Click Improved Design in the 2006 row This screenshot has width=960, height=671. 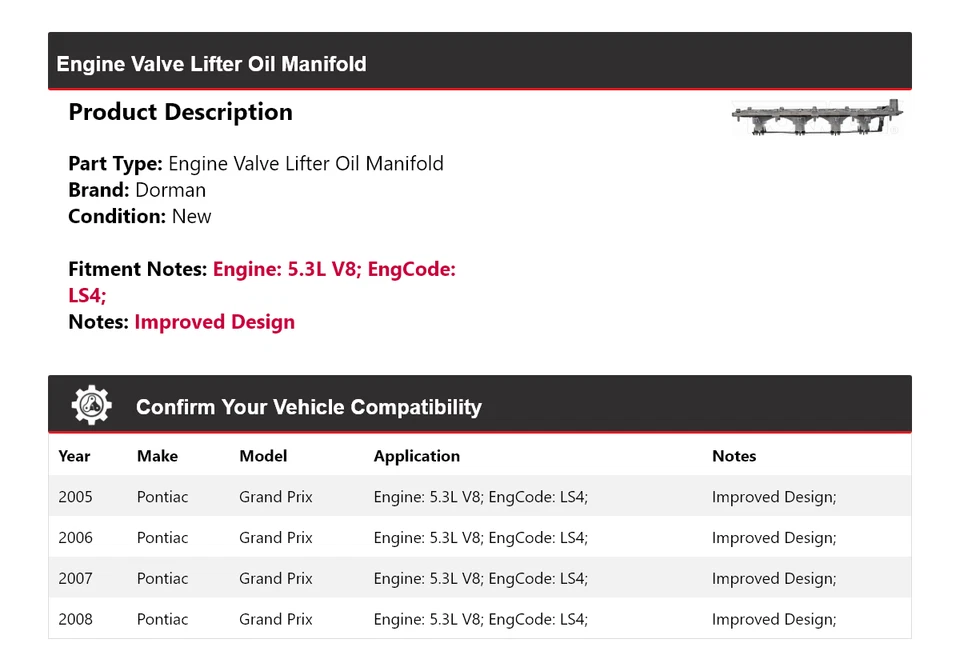coord(774,538)
